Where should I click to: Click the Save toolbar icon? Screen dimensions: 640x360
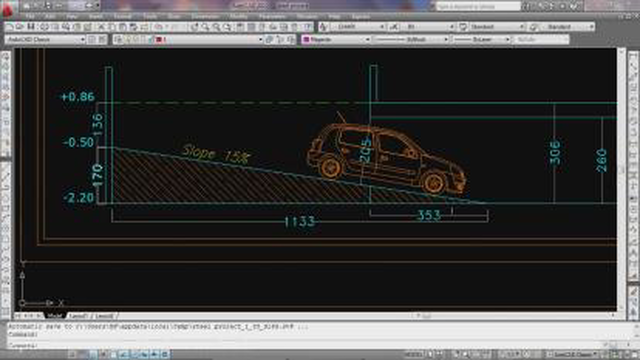tap(31, 27)
